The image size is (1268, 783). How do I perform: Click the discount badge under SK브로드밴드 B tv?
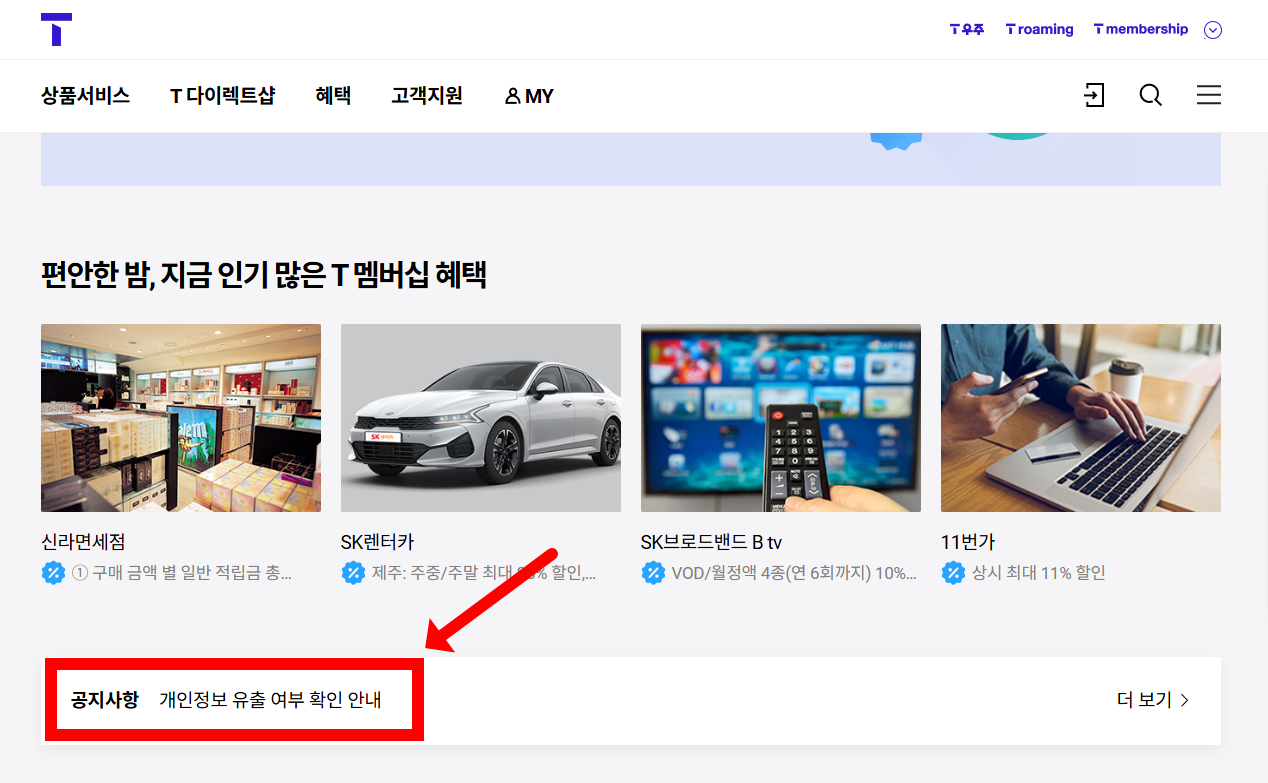(x=653, y=573)
